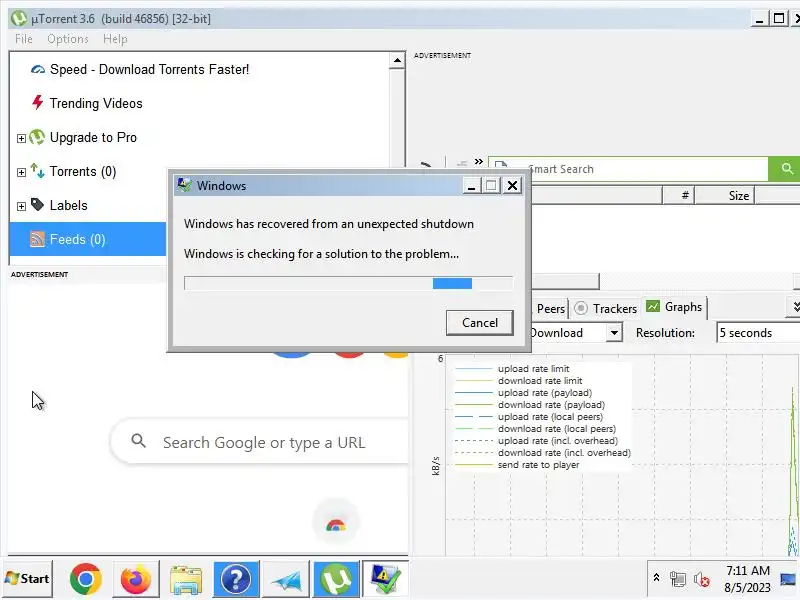Click the Chrome logo shortcut in ad area
The image size is (800, 600).
click(336, 523)
